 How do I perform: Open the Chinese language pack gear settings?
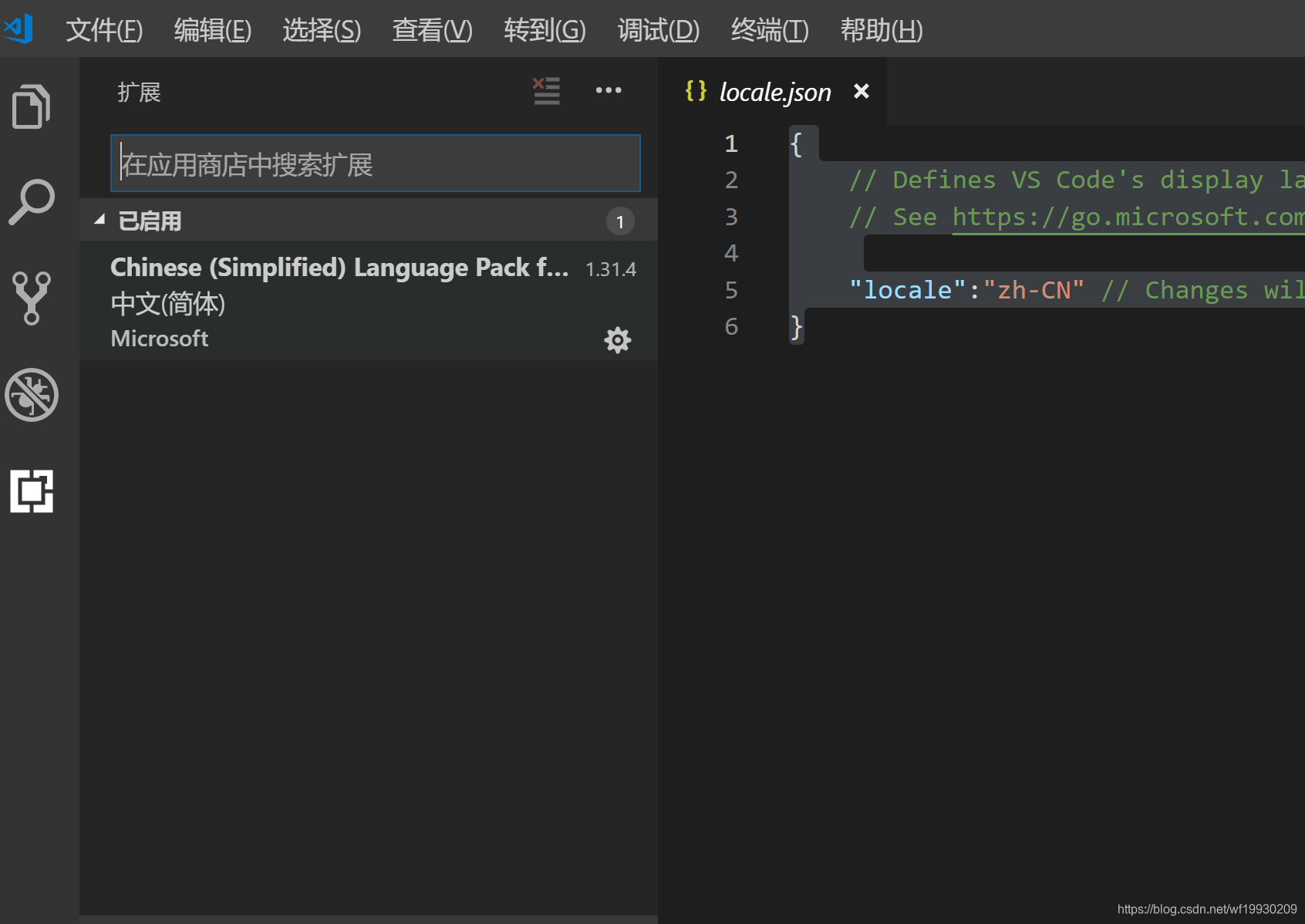(x=617, y=339)
